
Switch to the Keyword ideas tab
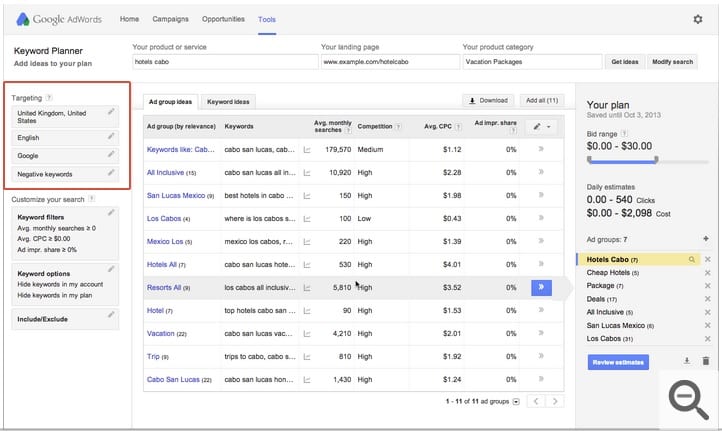click(228, 102)
